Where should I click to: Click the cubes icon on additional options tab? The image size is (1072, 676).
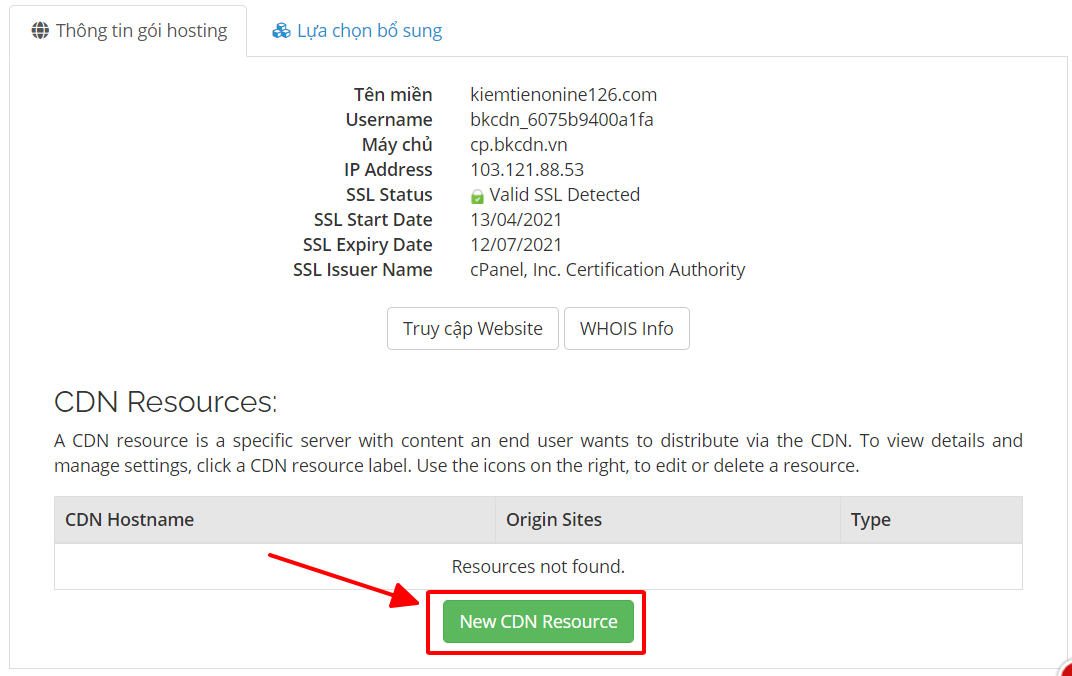(x=281, y=31)
